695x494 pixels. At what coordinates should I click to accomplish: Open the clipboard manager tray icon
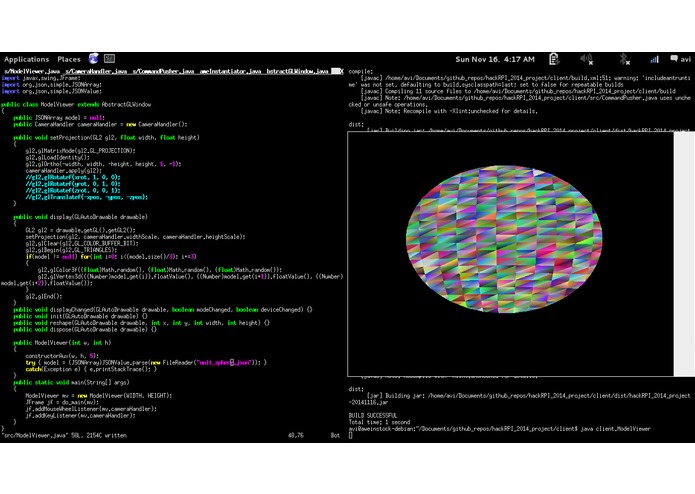[554, 59]
